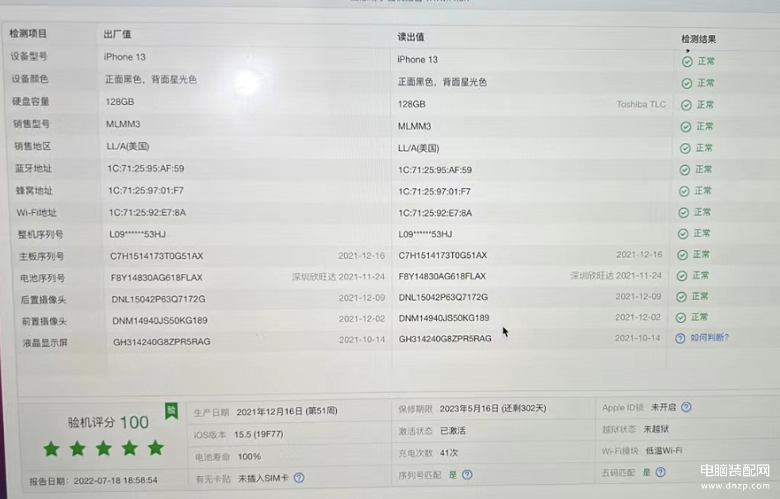Click 正常 check icon in 蓝牙地址 row
Viewport: 780px width, 499px height.
click(684, 170)
